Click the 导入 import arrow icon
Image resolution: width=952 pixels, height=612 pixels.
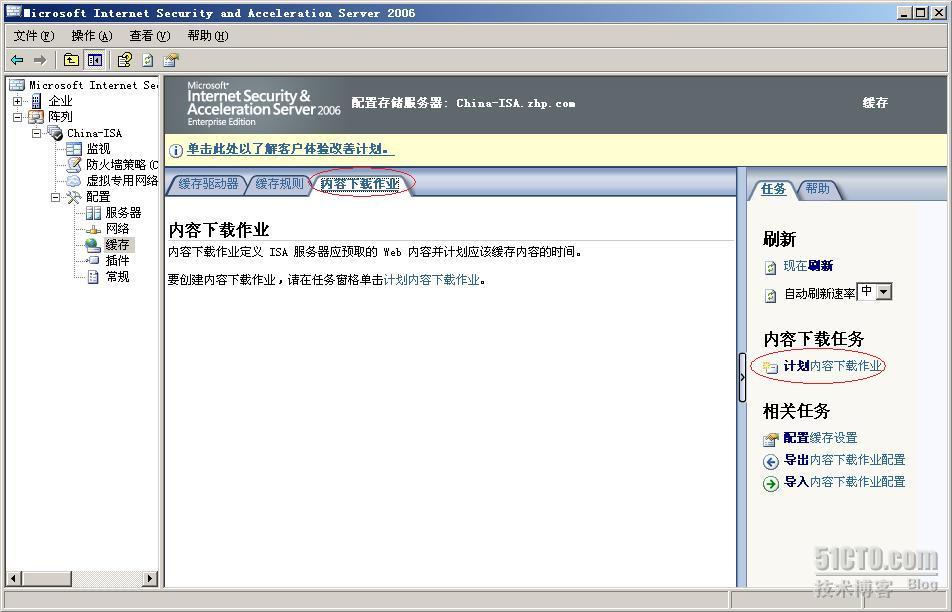pos(770,483)
